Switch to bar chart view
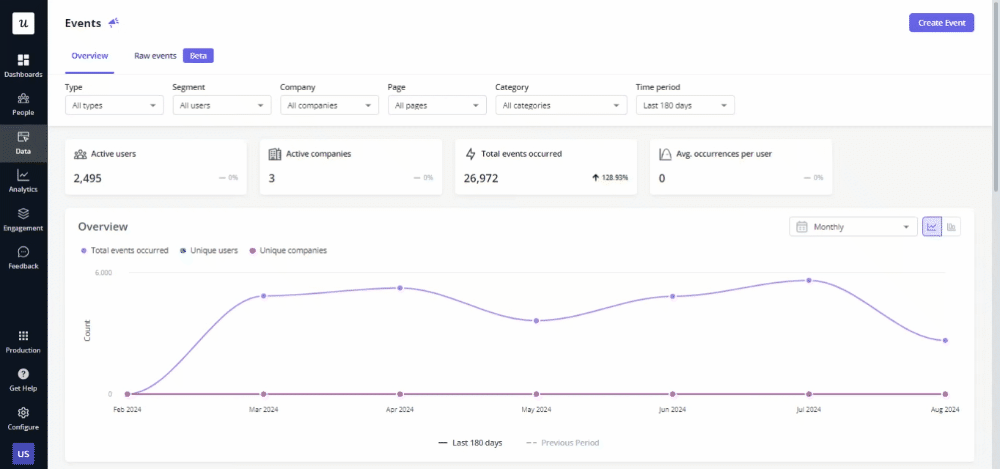 (952, 227)
